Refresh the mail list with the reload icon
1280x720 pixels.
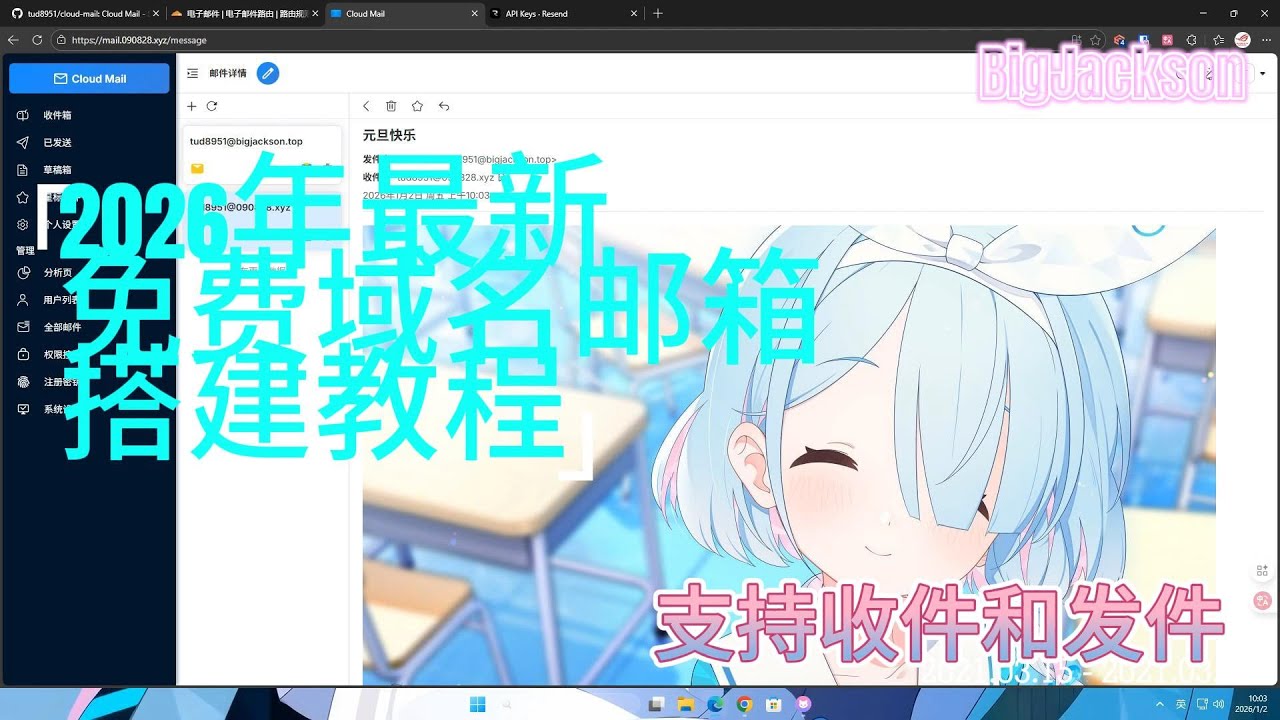tap(212, 106)
